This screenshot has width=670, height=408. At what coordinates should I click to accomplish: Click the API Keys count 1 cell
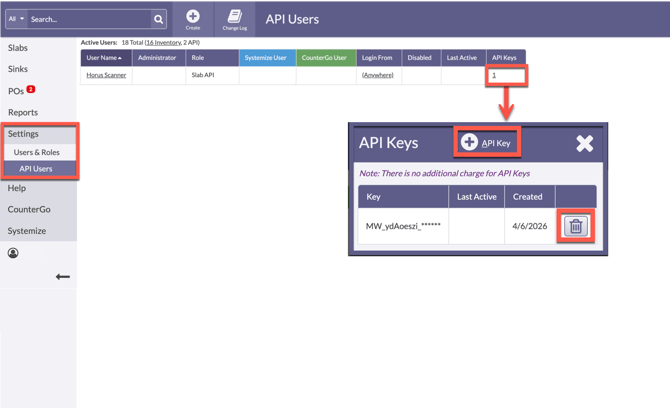click(506, 76)
